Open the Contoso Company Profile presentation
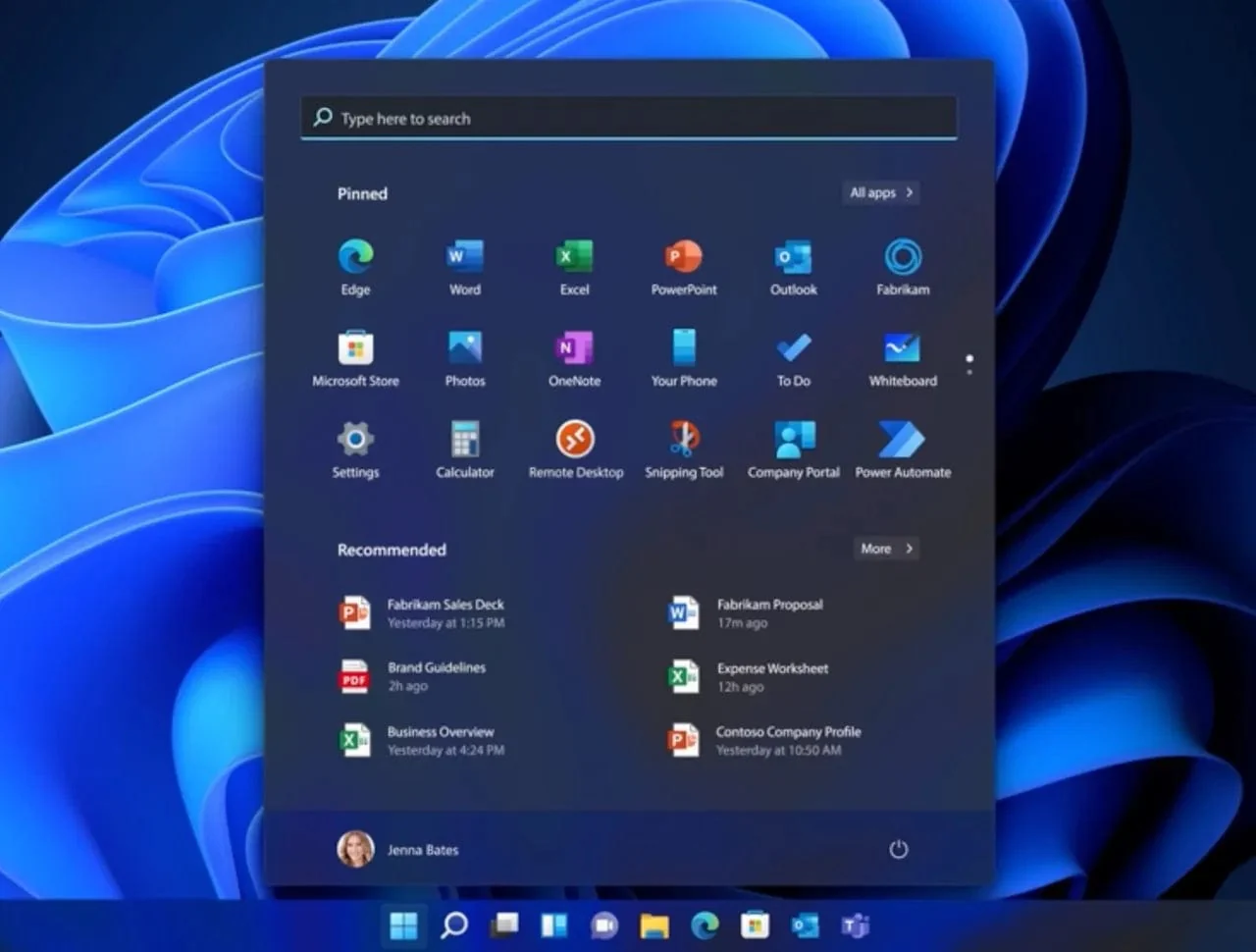Viewport: 1256px width, 952px height. point(763,741)
